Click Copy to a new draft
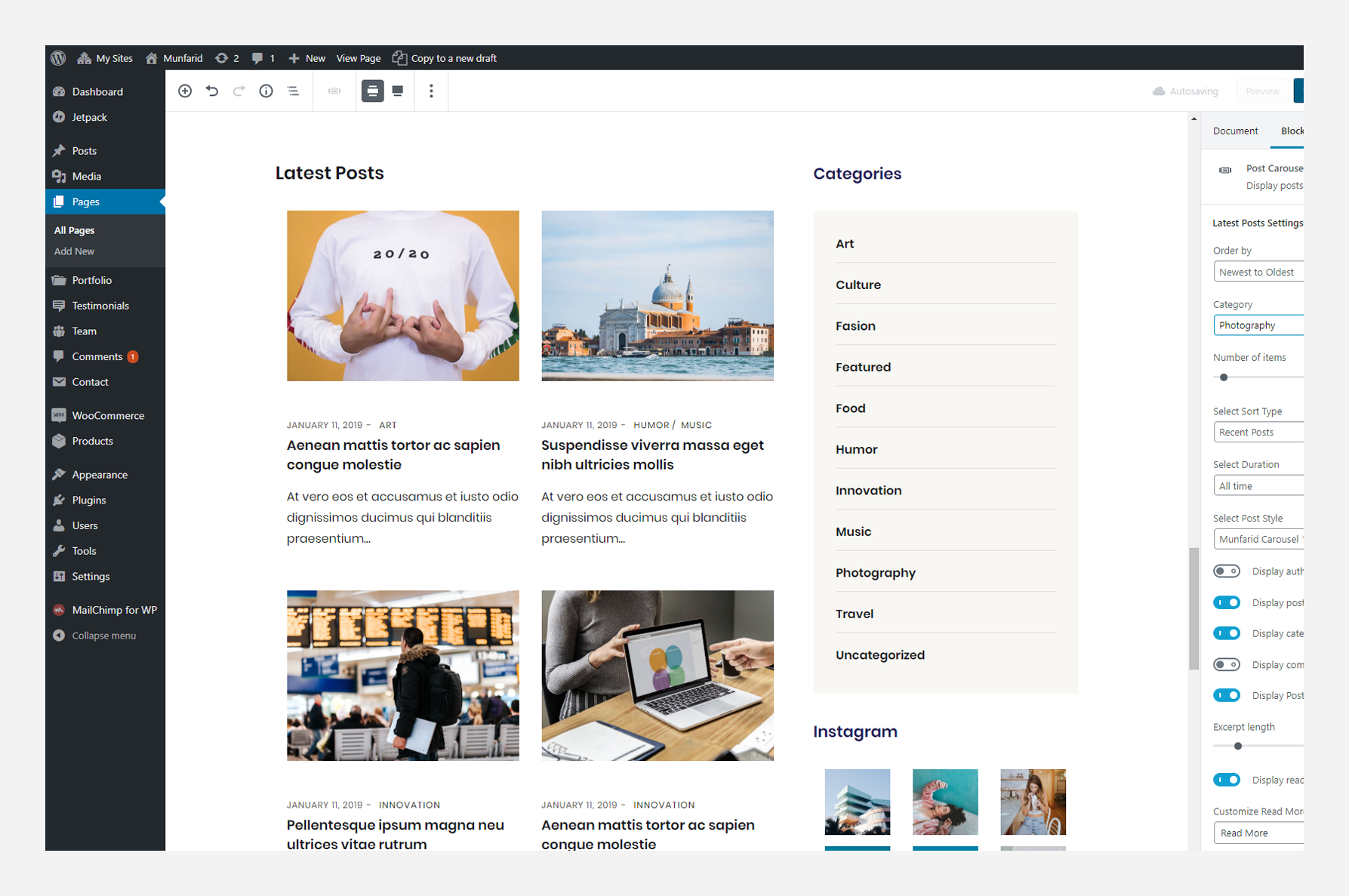The image size is (1349, 896). tap(453, 58)
